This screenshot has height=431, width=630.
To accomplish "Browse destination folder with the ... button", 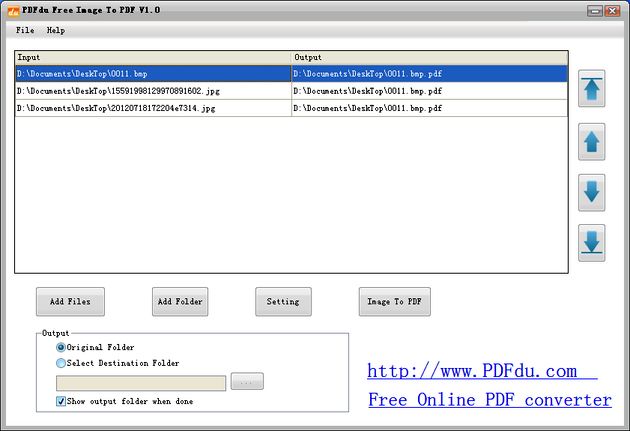I will tap(247, 382).
